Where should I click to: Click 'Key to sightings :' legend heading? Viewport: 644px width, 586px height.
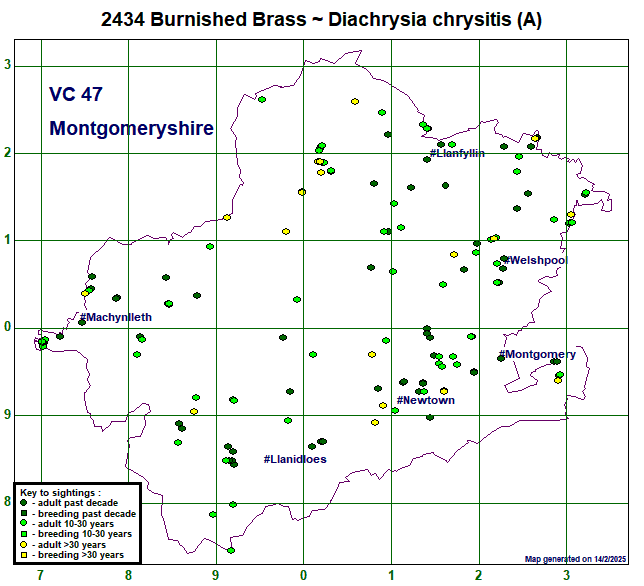60,493
